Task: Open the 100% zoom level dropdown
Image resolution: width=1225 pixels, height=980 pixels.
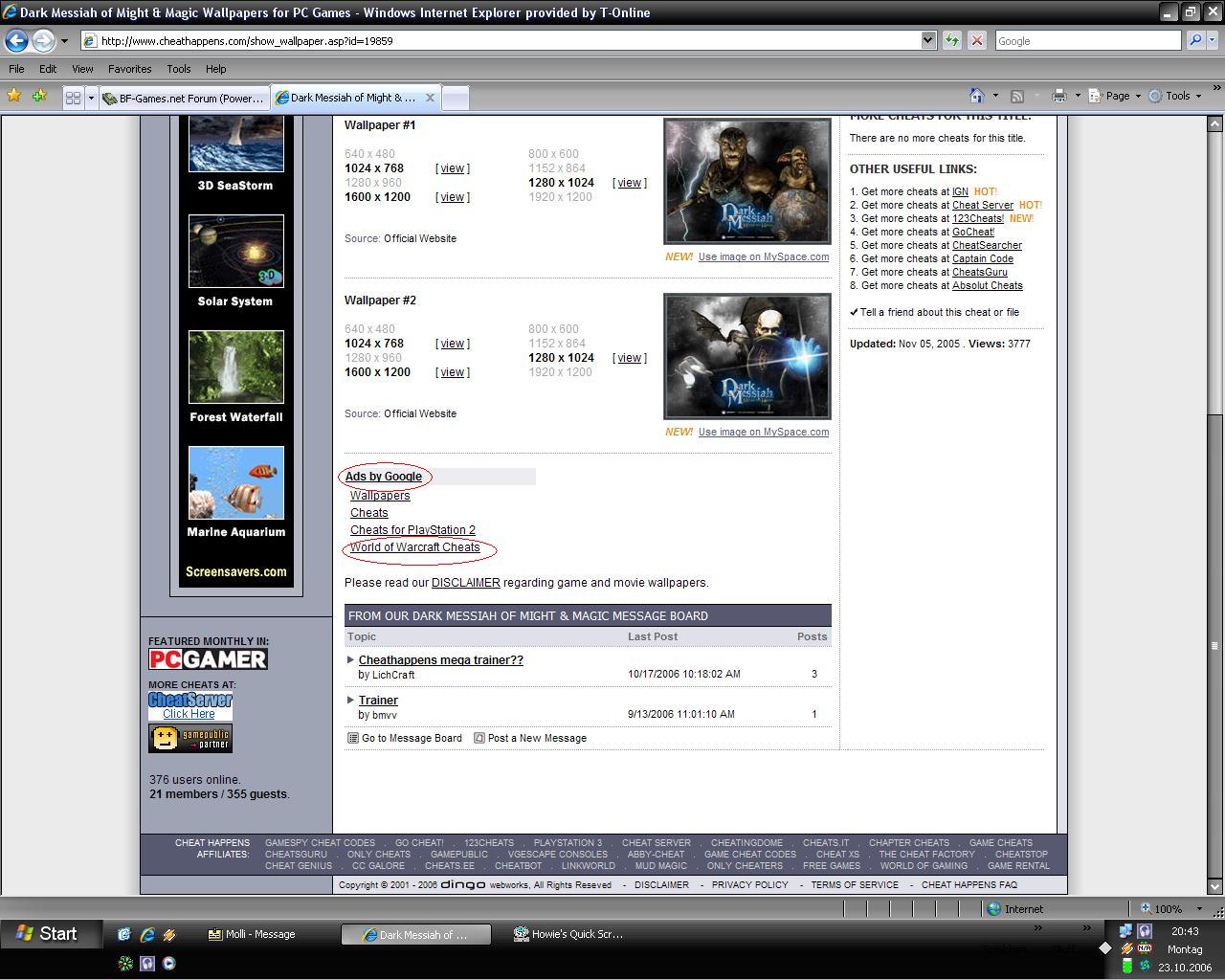Action: pos(1199,909)
